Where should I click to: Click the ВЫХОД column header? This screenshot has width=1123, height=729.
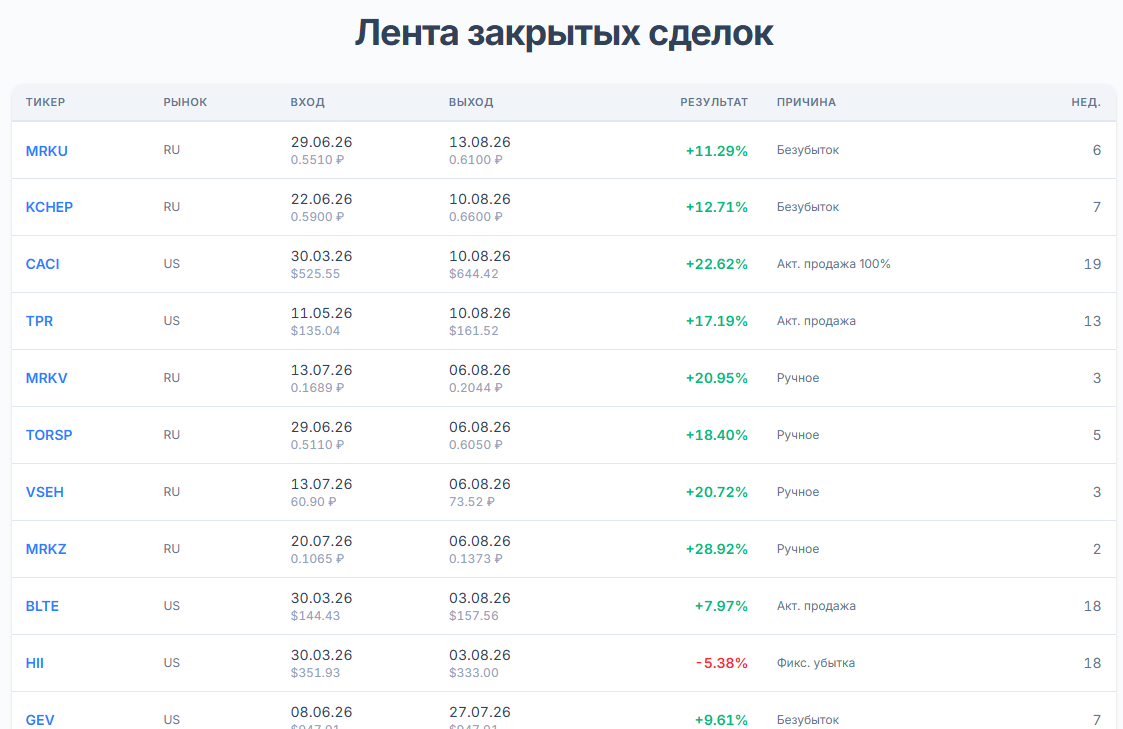[x=471, y=102]
